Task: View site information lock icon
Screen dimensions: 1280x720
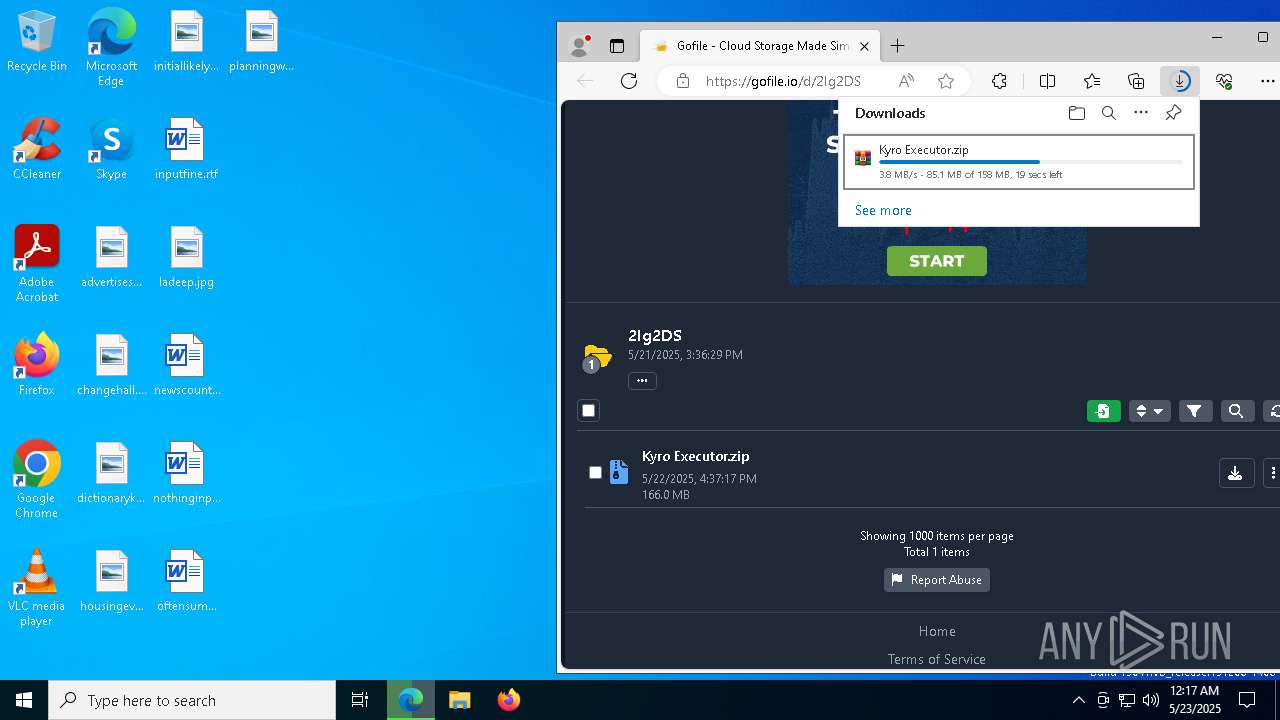Action: click(683, 81)
